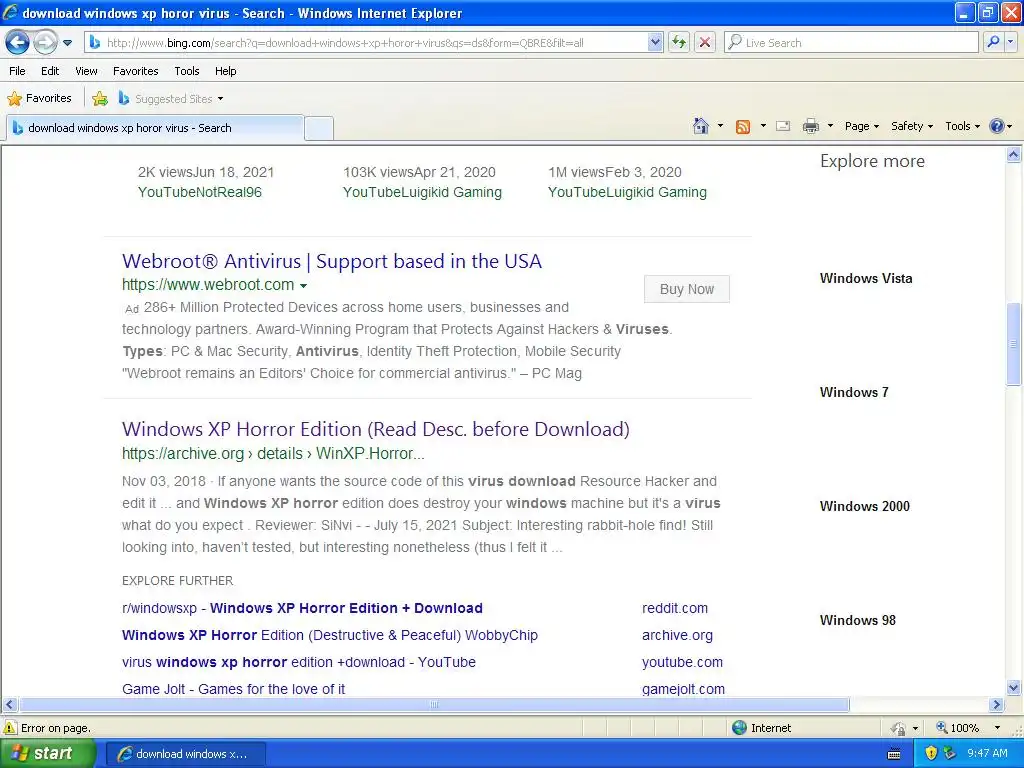Open the command bar Tools dropdown
The width and height of the screenshot is (1024, 768).
[x=963, y=126]
